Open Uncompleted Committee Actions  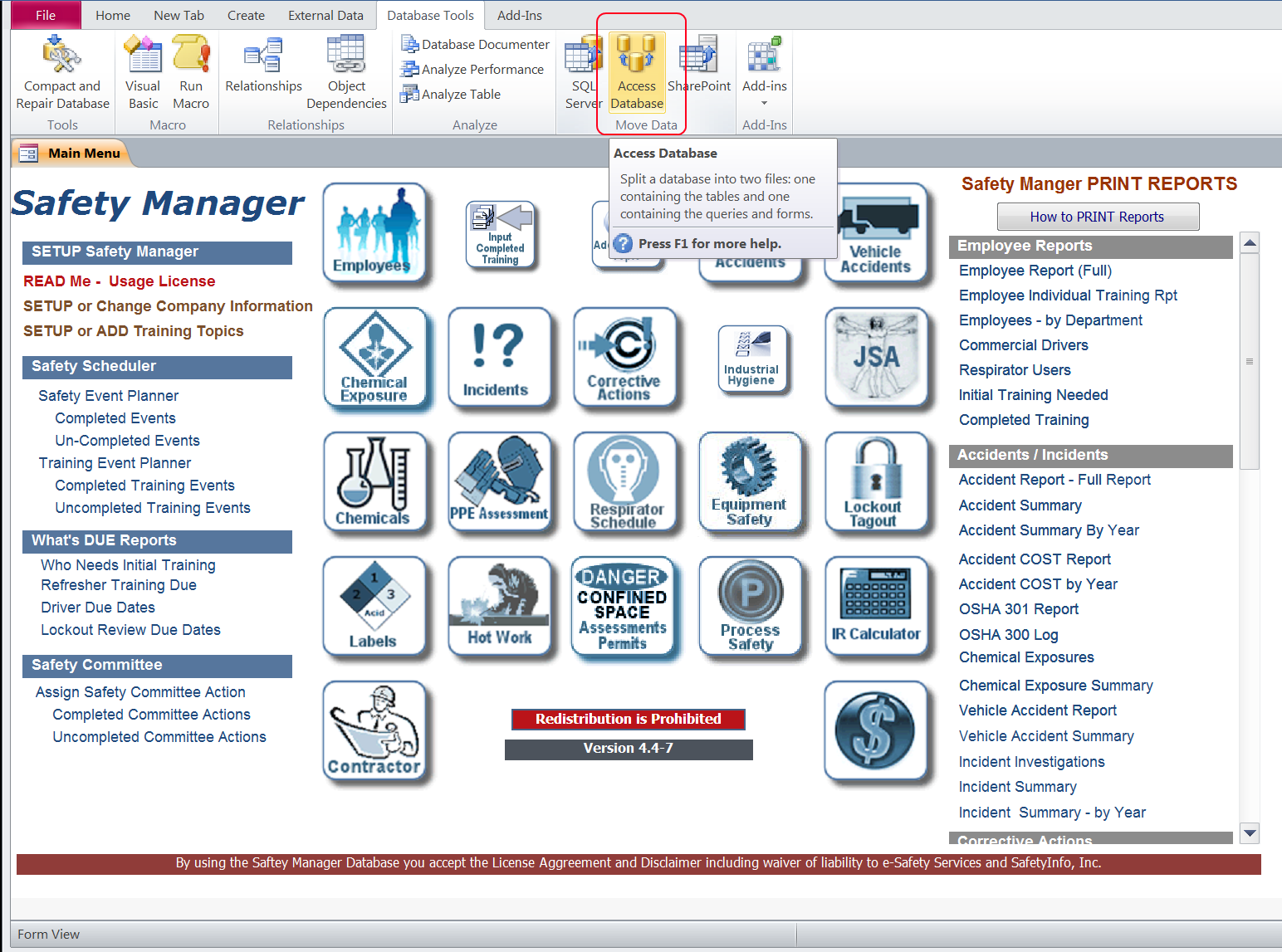coord(159,737)
